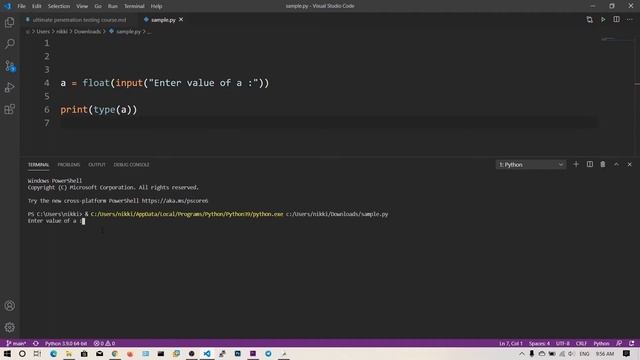Viewport: 640px width, 360px height.
Task: Open the Explorer view in activity bar
Action: 10,22
